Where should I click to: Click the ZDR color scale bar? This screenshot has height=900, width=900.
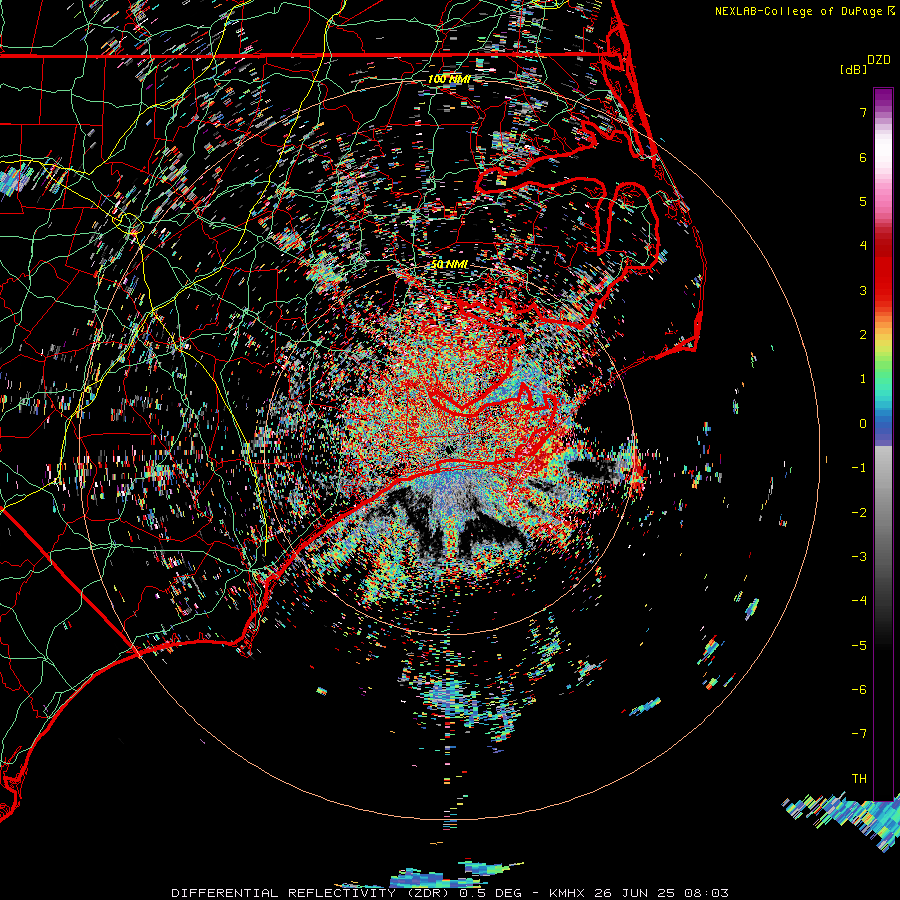(883, 444)
